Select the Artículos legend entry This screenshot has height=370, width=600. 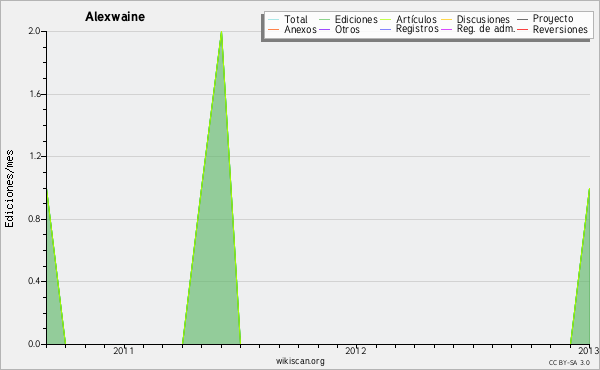click(416, 19)
